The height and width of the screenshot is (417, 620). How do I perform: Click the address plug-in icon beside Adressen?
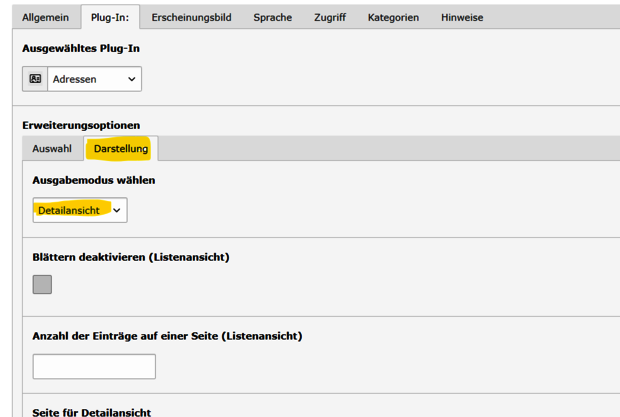(x=35, y=79)
